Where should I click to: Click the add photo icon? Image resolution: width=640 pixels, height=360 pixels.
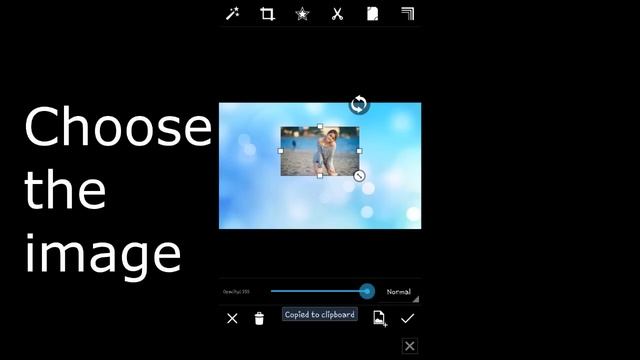click(380, 318)
